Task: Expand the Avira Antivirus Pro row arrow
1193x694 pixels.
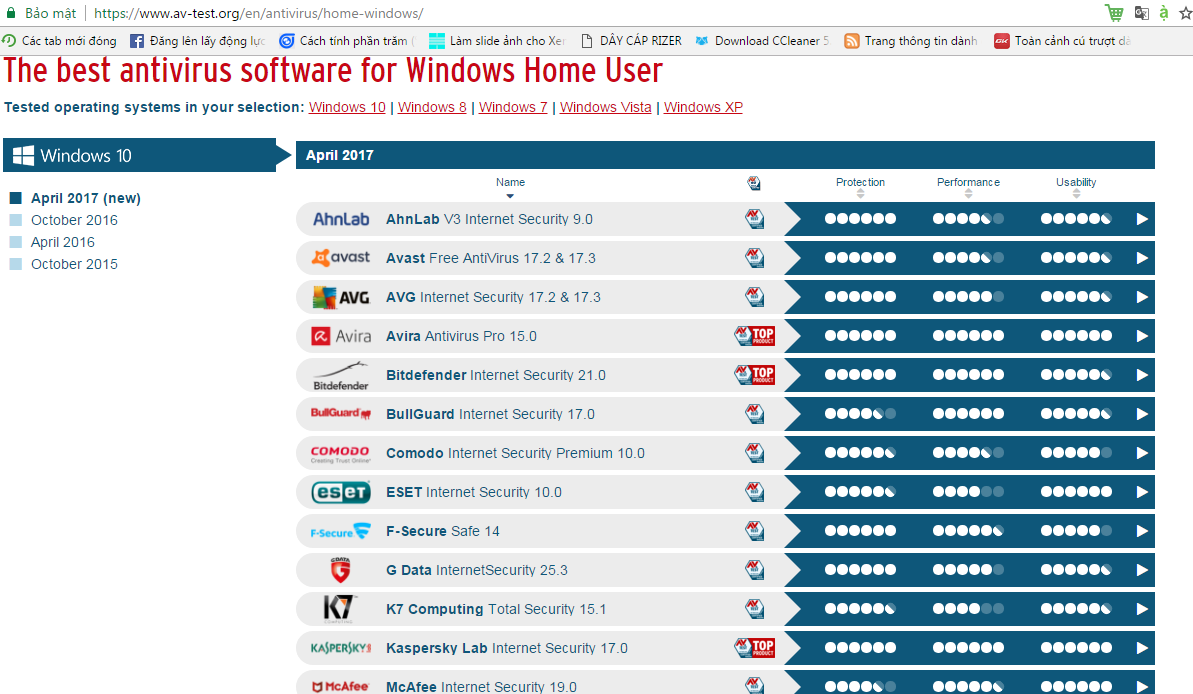Action: tap(1142, 336)
